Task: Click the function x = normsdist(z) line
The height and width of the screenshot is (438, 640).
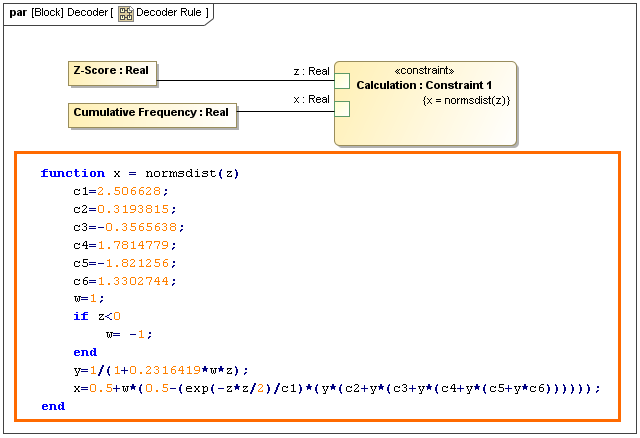Action: 140,173
